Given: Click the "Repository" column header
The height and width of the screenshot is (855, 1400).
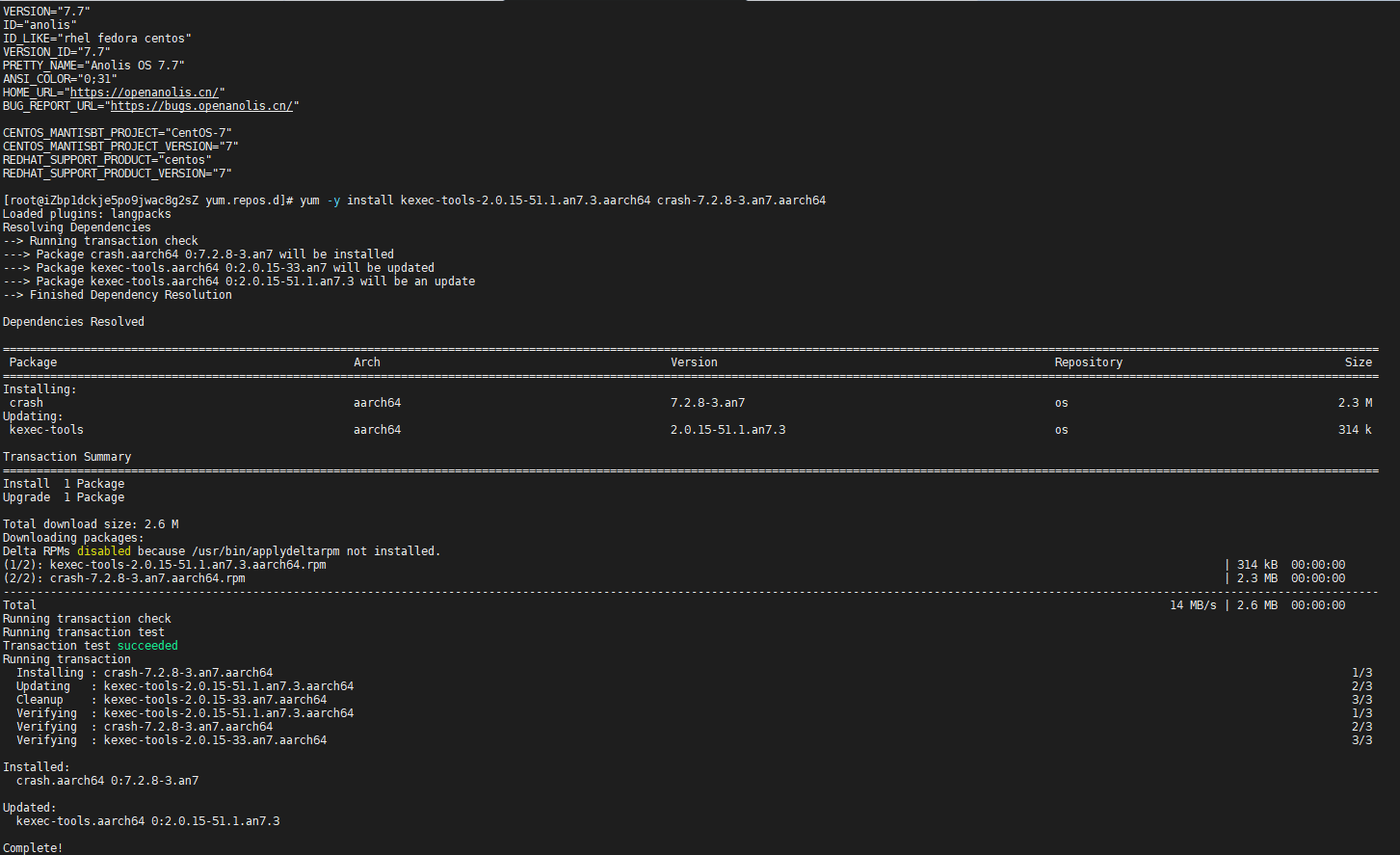Looking at the screenshot, I should [1088, 362].
